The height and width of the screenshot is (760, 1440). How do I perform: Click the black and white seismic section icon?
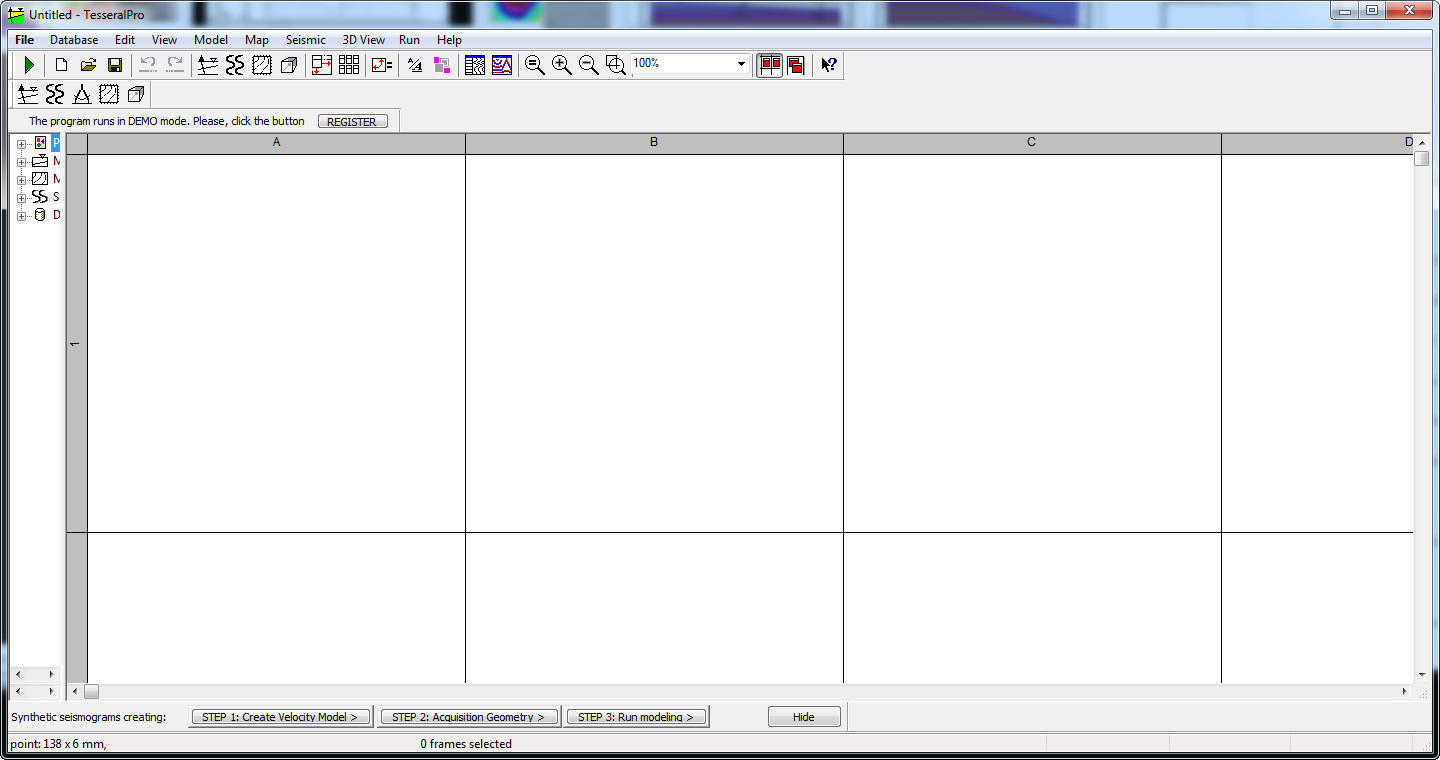[x=475, y=65]
